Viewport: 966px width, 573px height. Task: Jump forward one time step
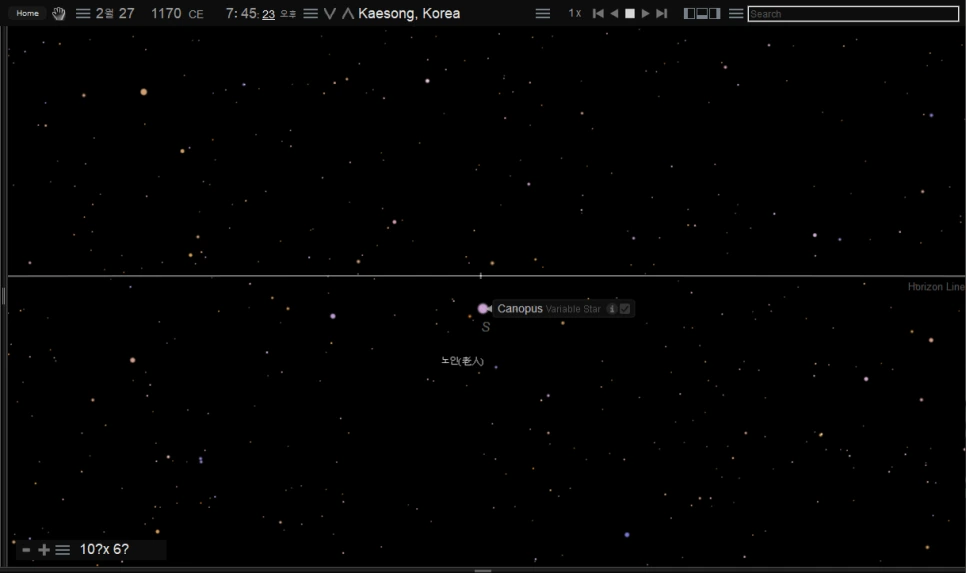pyautogui.click(x=662, y=14)
